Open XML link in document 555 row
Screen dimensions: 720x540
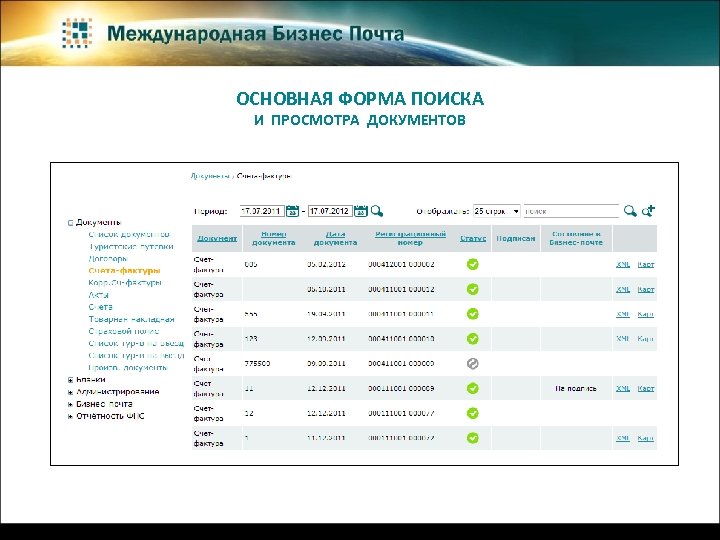coord(623,314)
